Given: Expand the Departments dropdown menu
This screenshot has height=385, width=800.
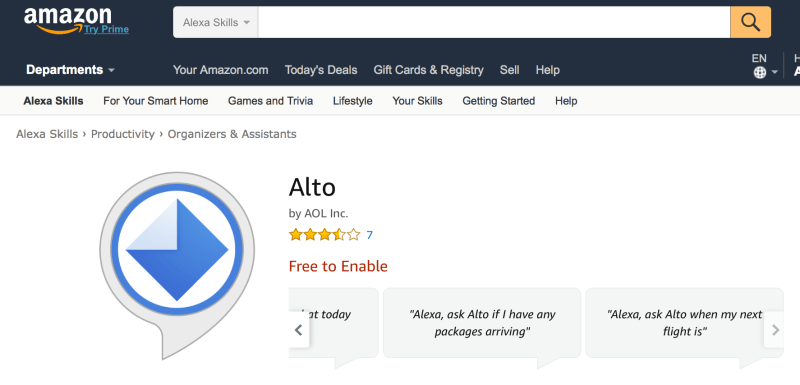Looking at the screenshot, I should 70,70.
